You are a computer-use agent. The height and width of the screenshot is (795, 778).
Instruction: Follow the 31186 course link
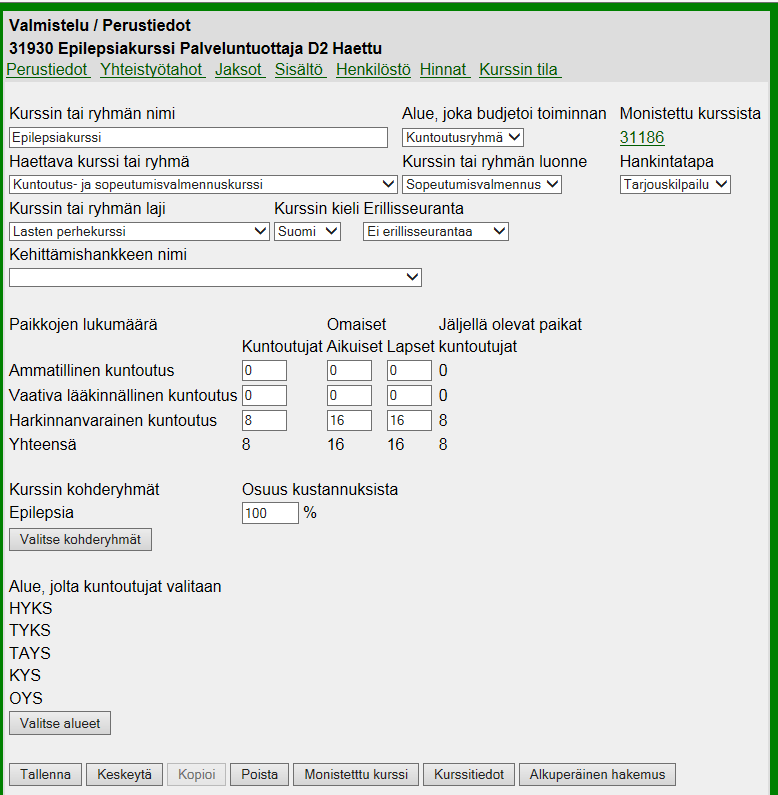[642, 137]
